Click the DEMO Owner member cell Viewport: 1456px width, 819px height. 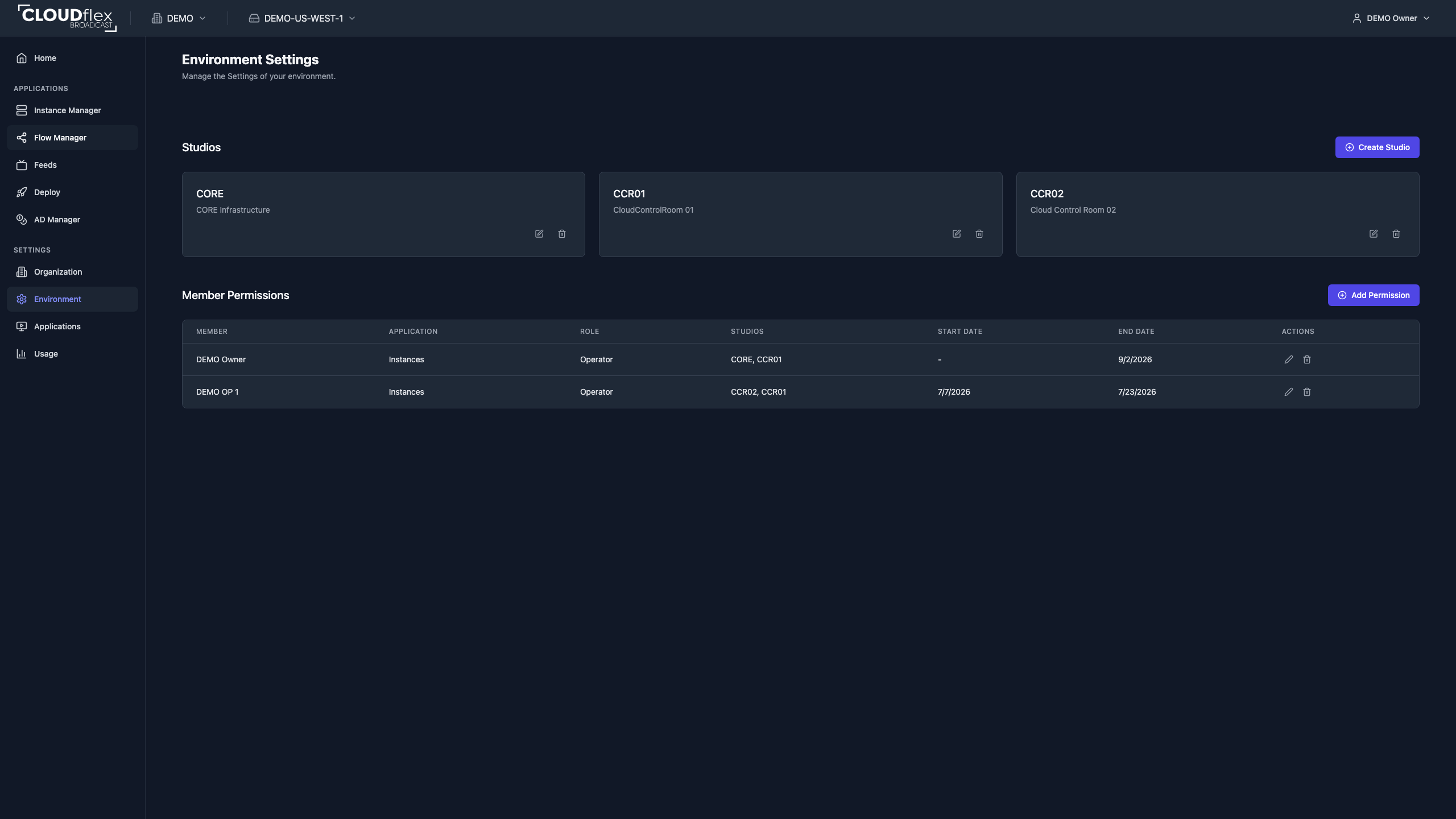click(x=221, y=359)
